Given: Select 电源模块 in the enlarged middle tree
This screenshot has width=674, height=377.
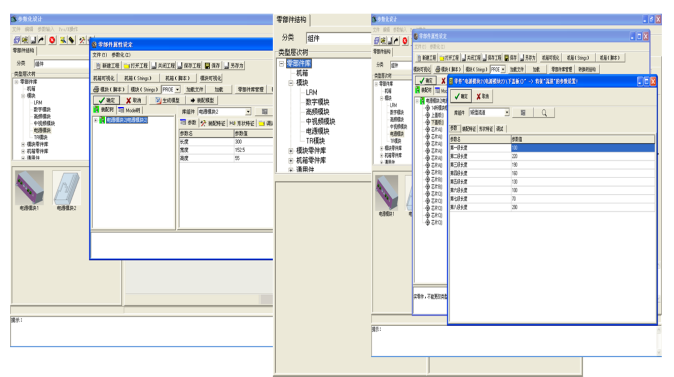Looking at the screenshot, I should pos(317,131).
